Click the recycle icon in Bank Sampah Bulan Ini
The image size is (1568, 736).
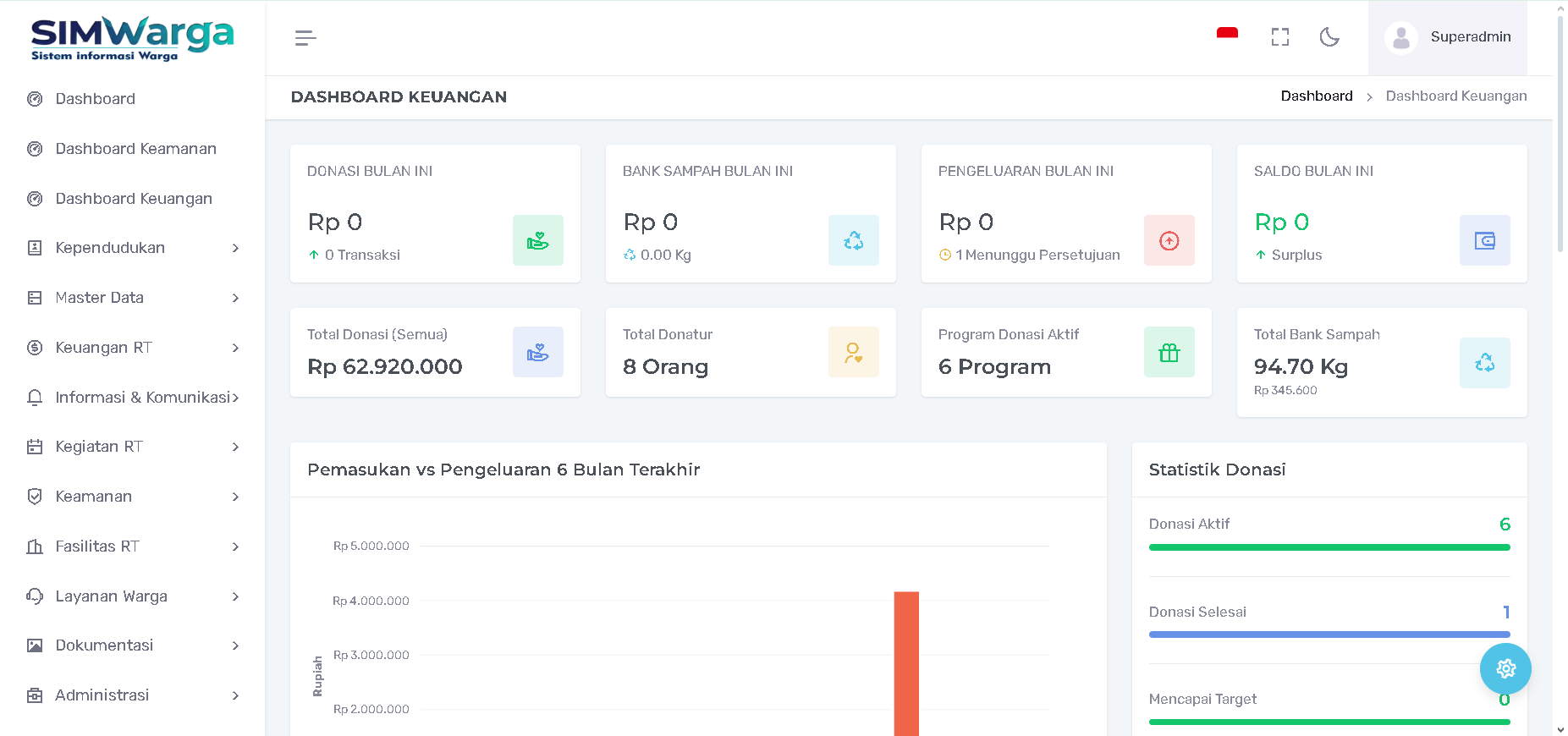854,240
